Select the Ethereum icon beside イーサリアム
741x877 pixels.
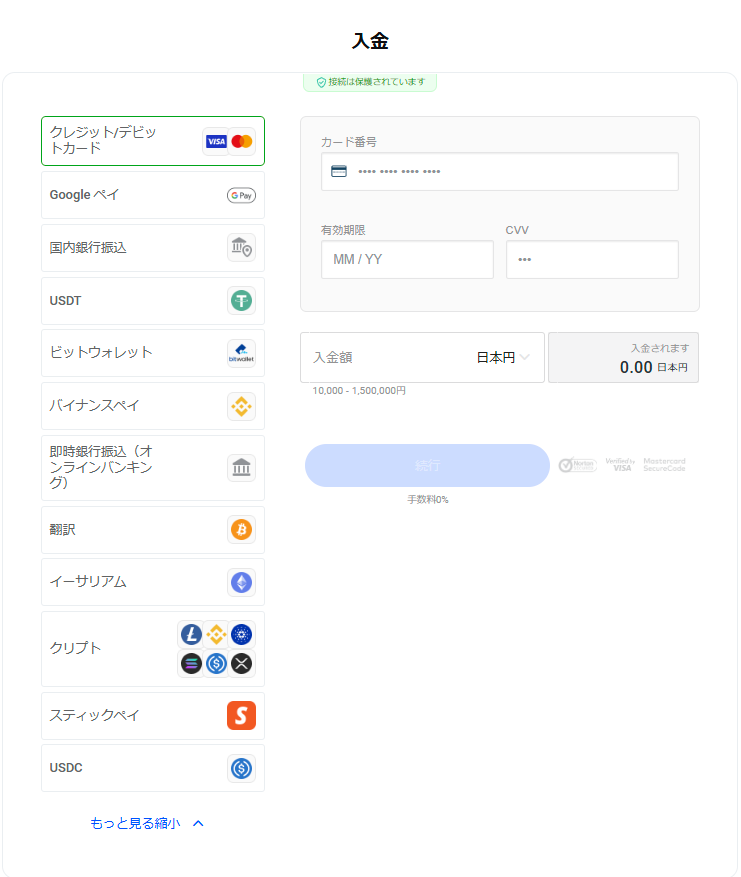point(240,581)
